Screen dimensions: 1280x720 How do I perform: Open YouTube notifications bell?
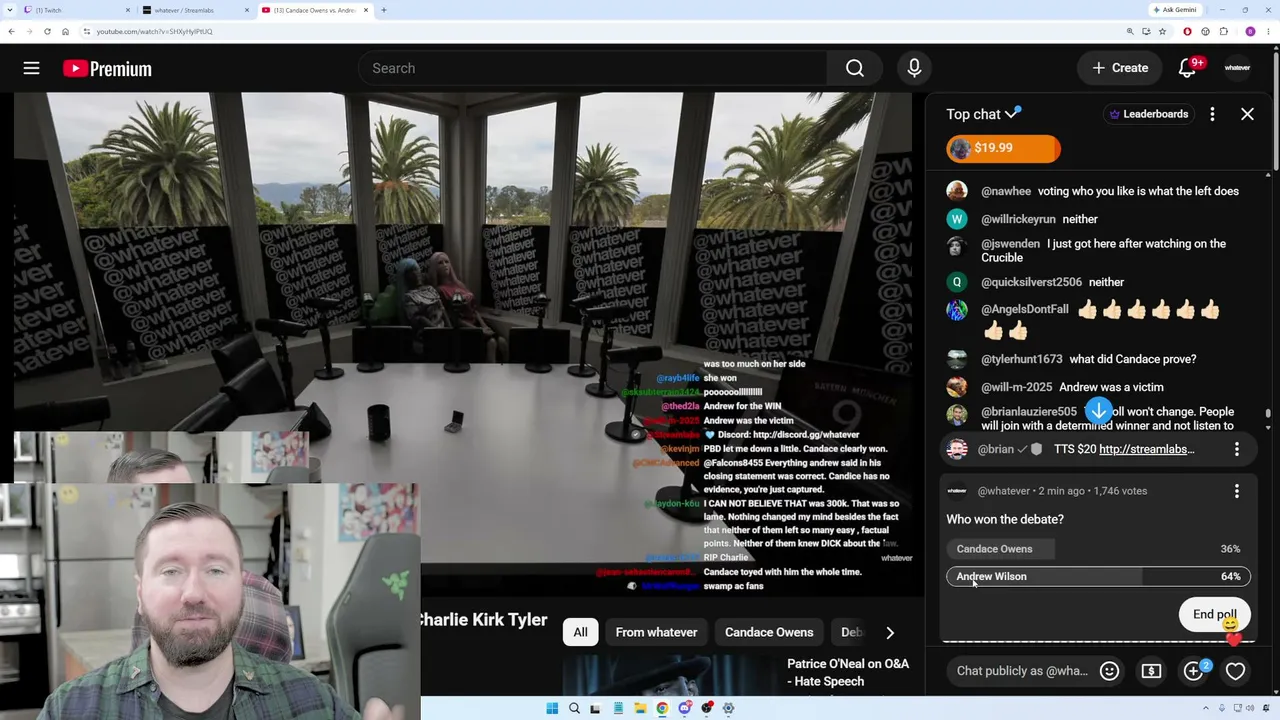(x=1188, y=68)
